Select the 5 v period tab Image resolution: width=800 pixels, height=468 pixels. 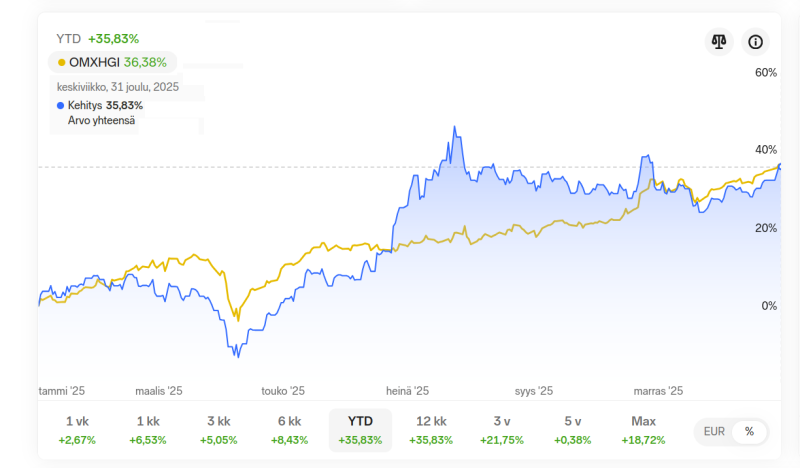(x=573, y=430)
